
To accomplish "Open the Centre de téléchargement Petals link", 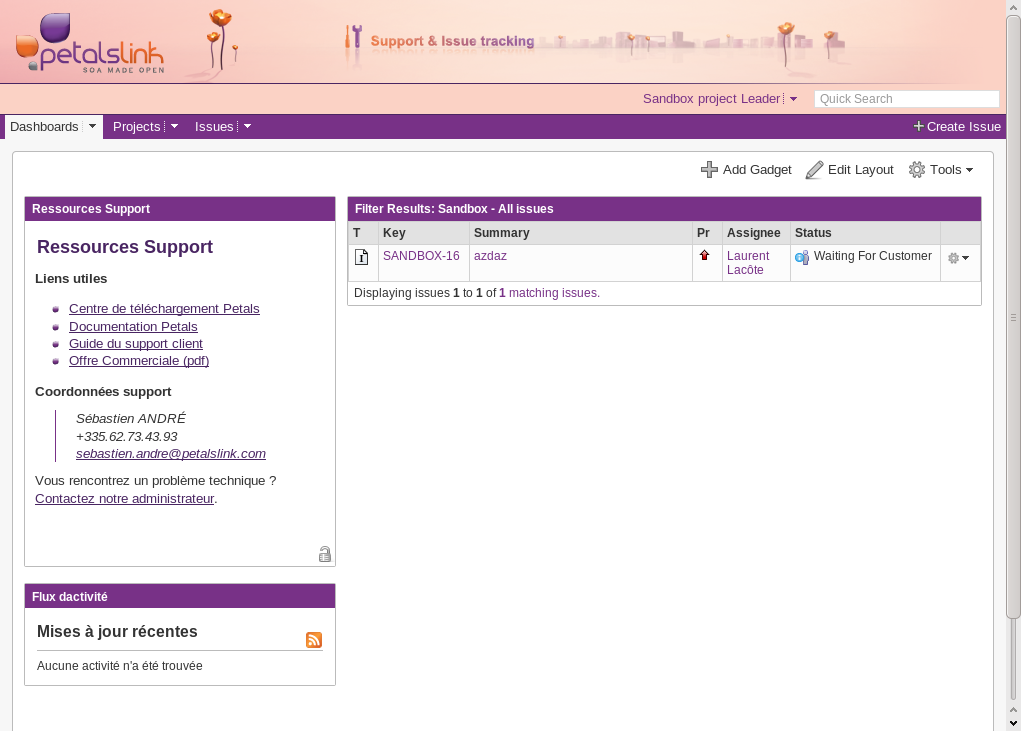I will (x=164, y=308).
